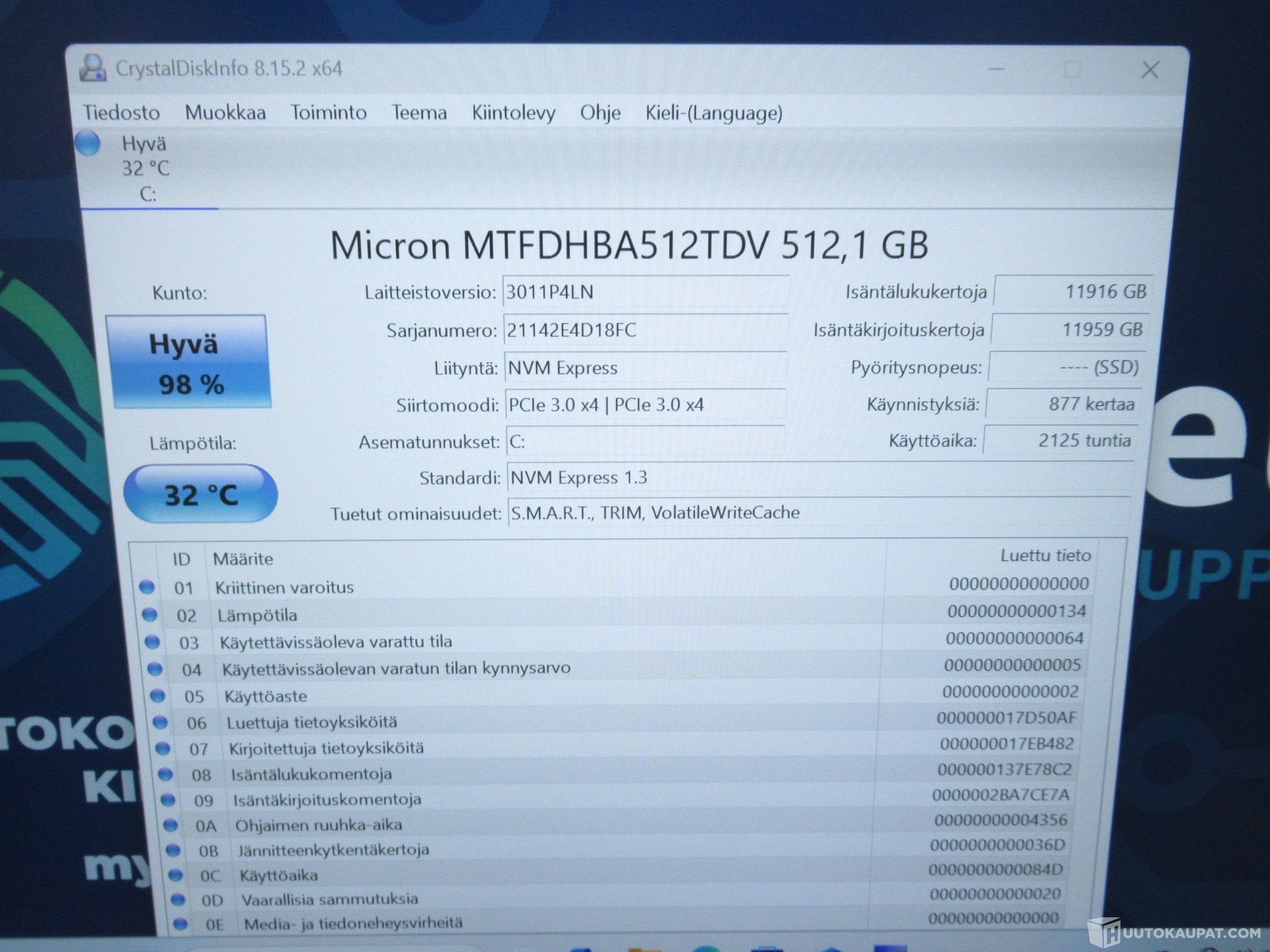The image size is (1270, 952).
Task: Click raw value 0000002BA7CE7A
Action: pos(1000,795)
